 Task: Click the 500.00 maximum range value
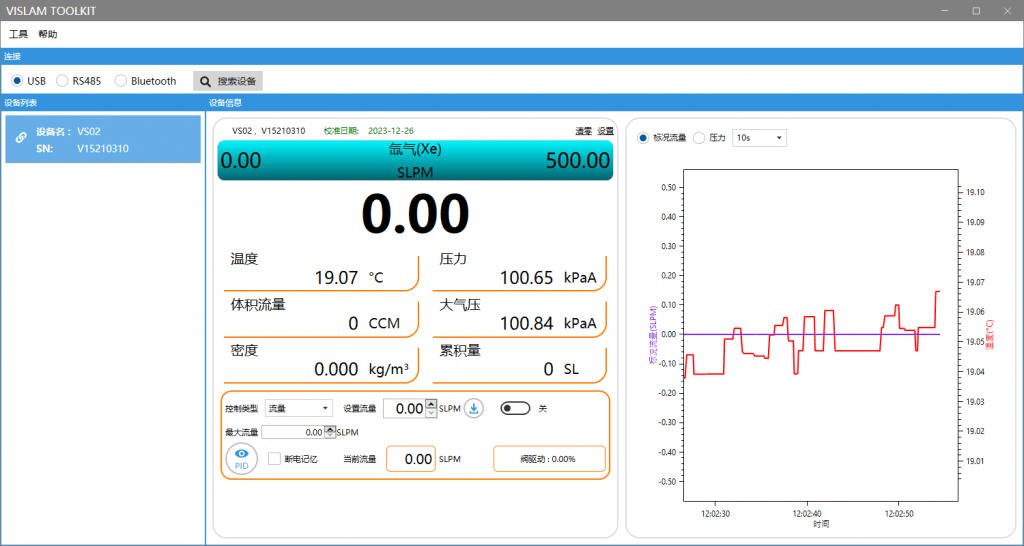tap(578, 161)
